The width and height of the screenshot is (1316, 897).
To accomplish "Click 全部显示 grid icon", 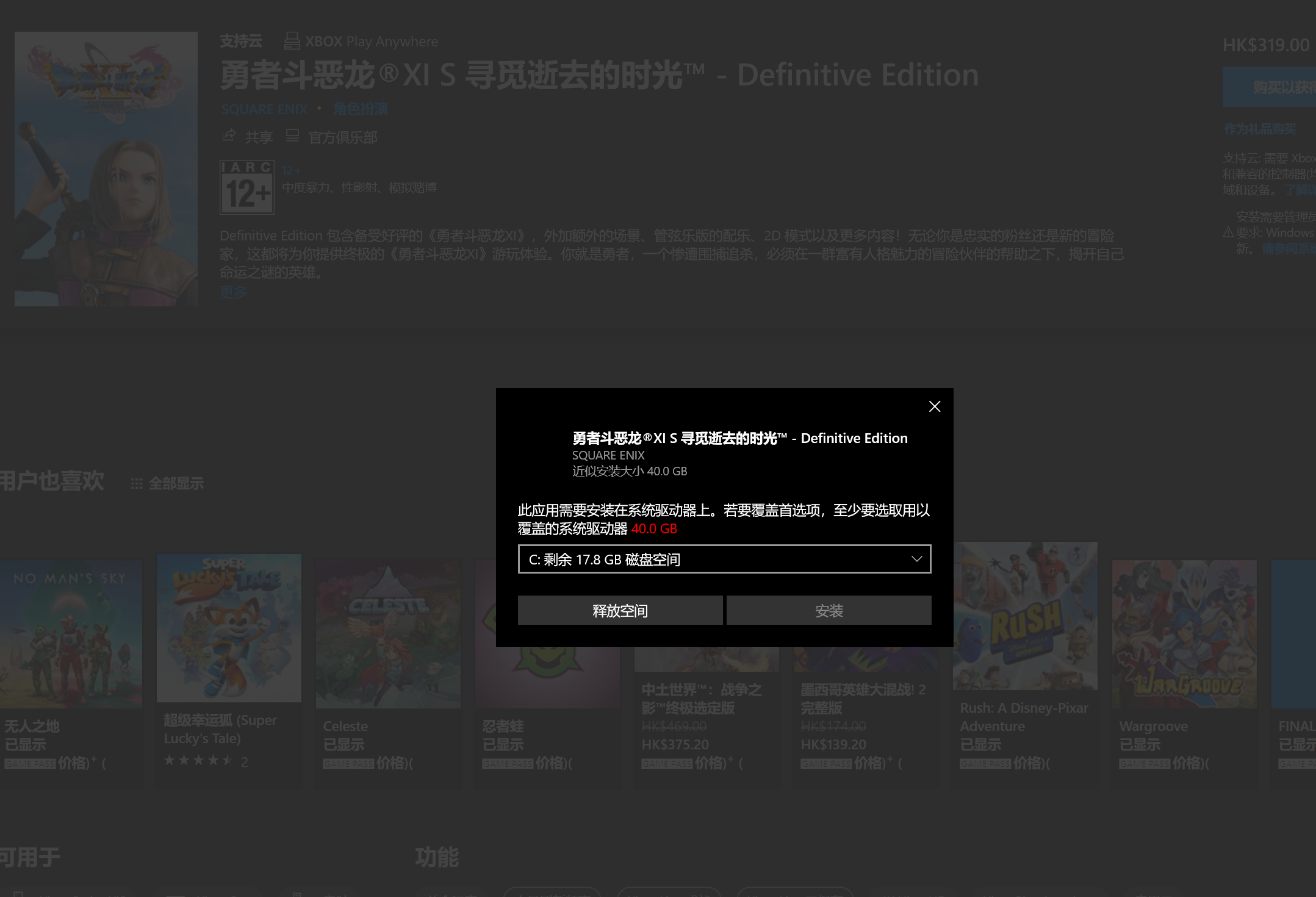I will coord(137,484).
